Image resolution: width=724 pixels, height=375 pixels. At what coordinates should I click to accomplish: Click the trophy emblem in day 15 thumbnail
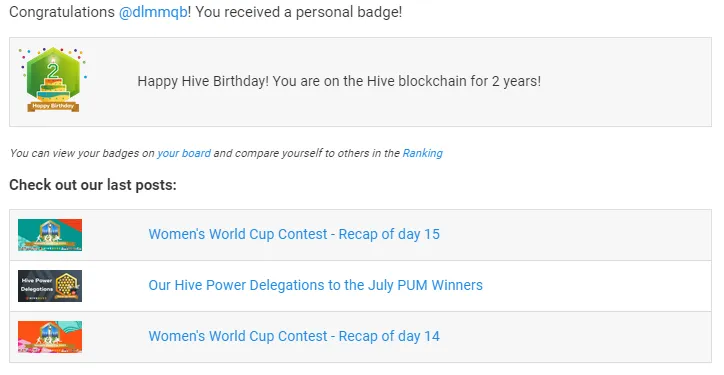(49, 230)
